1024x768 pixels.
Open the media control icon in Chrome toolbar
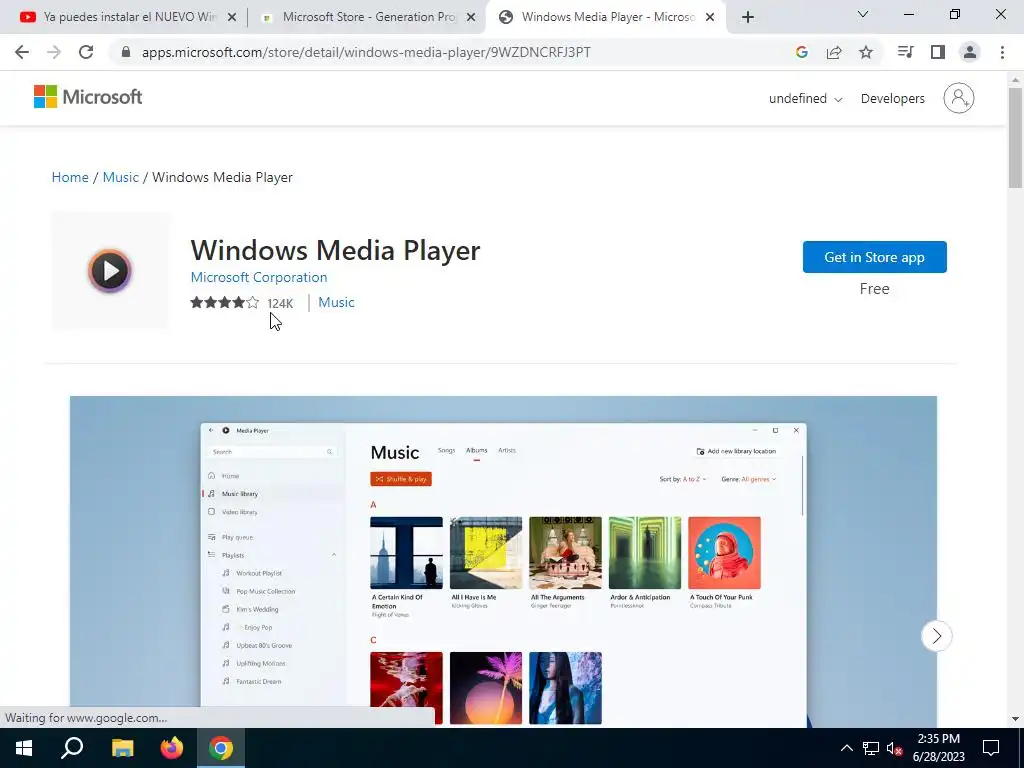tap(905, 52)
